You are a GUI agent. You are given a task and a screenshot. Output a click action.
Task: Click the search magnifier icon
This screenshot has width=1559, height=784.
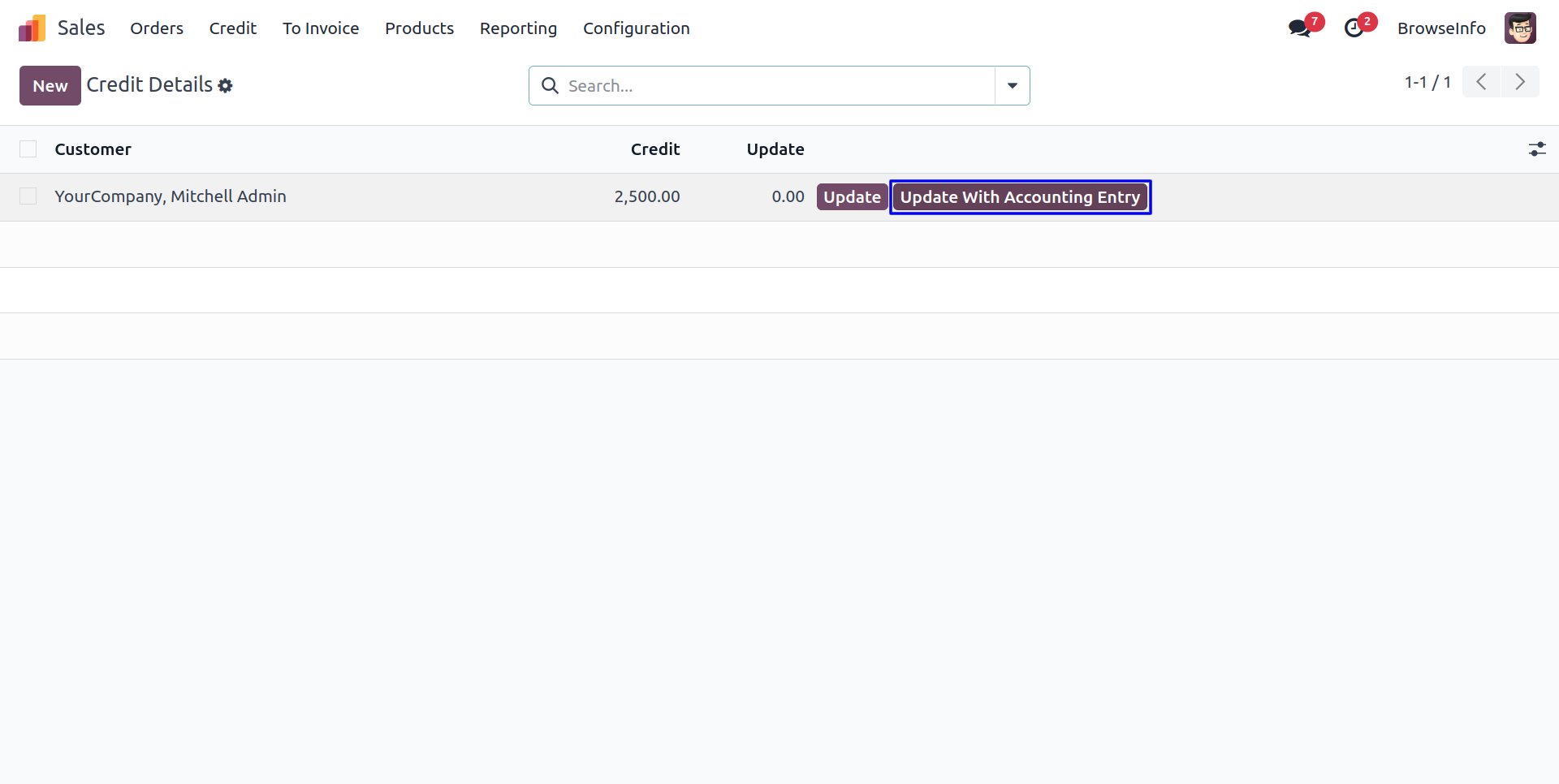point(550,86)
